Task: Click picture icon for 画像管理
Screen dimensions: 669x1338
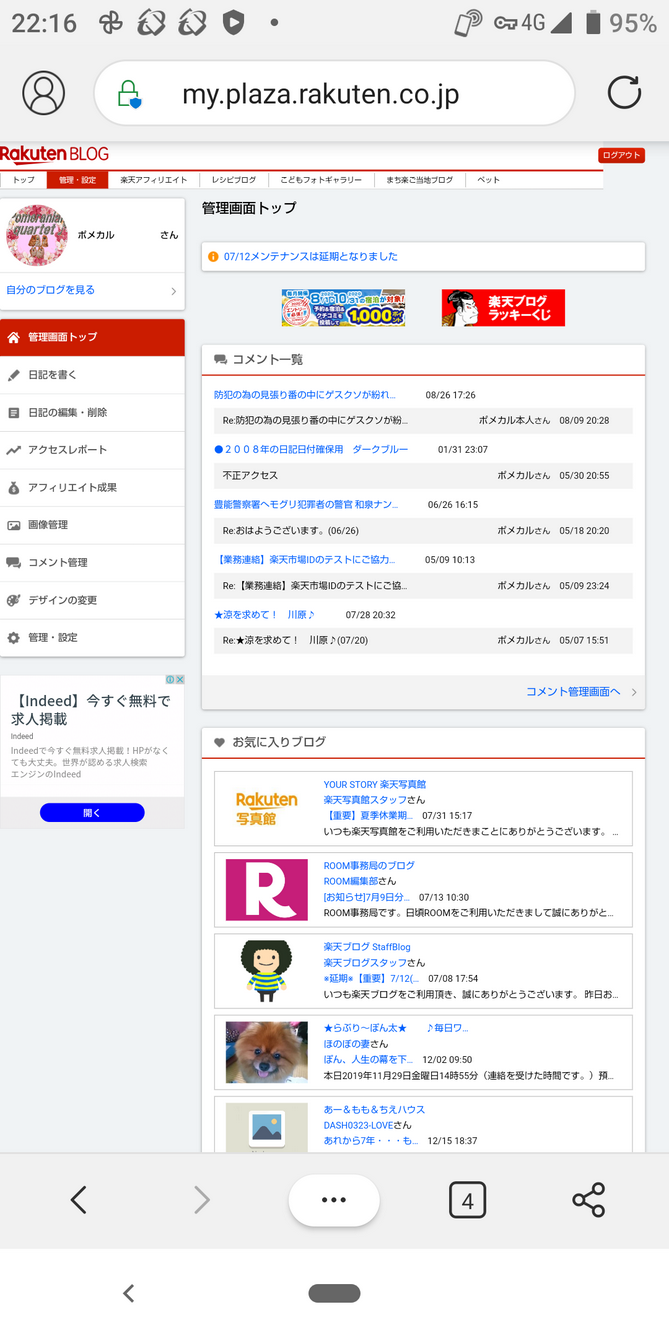Action: coord(13,525)
